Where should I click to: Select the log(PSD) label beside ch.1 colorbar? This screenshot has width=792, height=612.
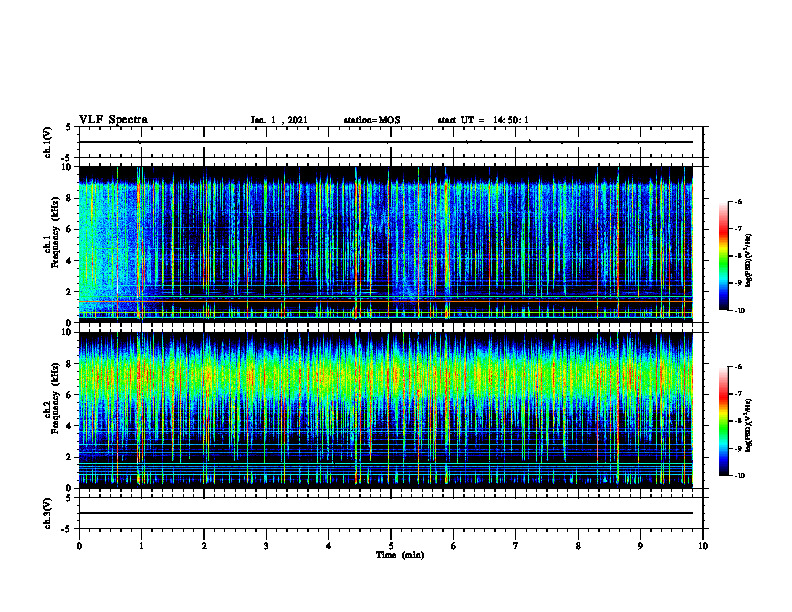pyautogui.click(x=749, y=261)
